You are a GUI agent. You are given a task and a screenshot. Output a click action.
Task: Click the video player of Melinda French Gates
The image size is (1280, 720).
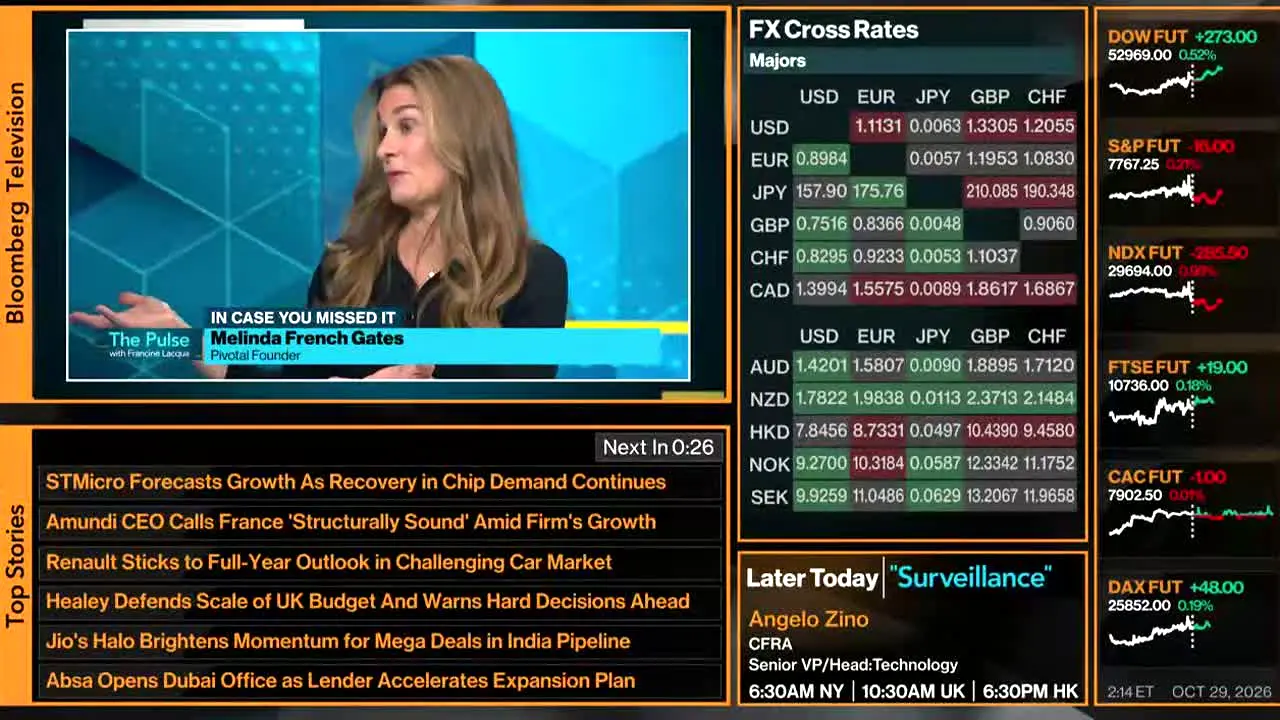378,205
